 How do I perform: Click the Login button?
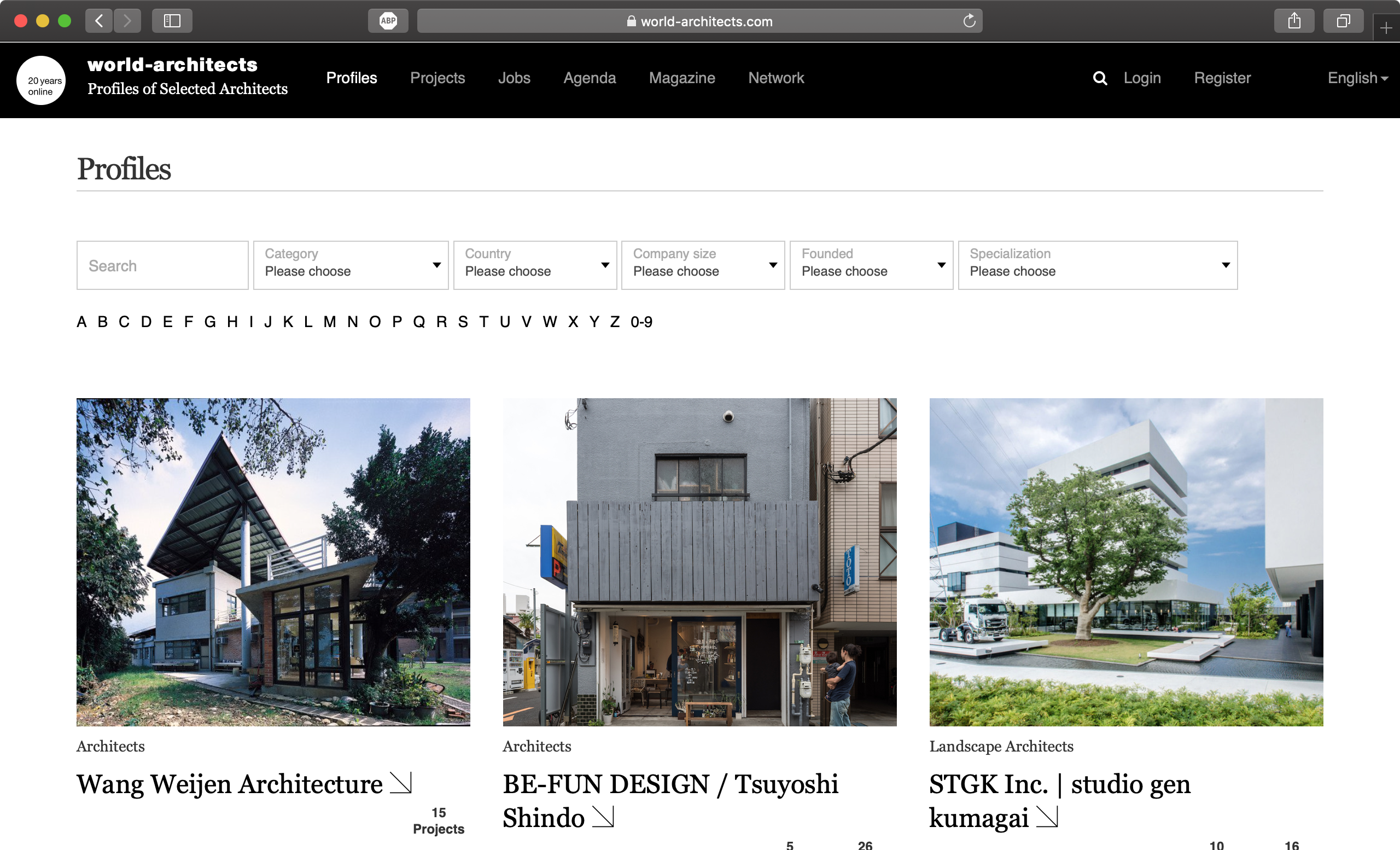[x=1142, y=77]
